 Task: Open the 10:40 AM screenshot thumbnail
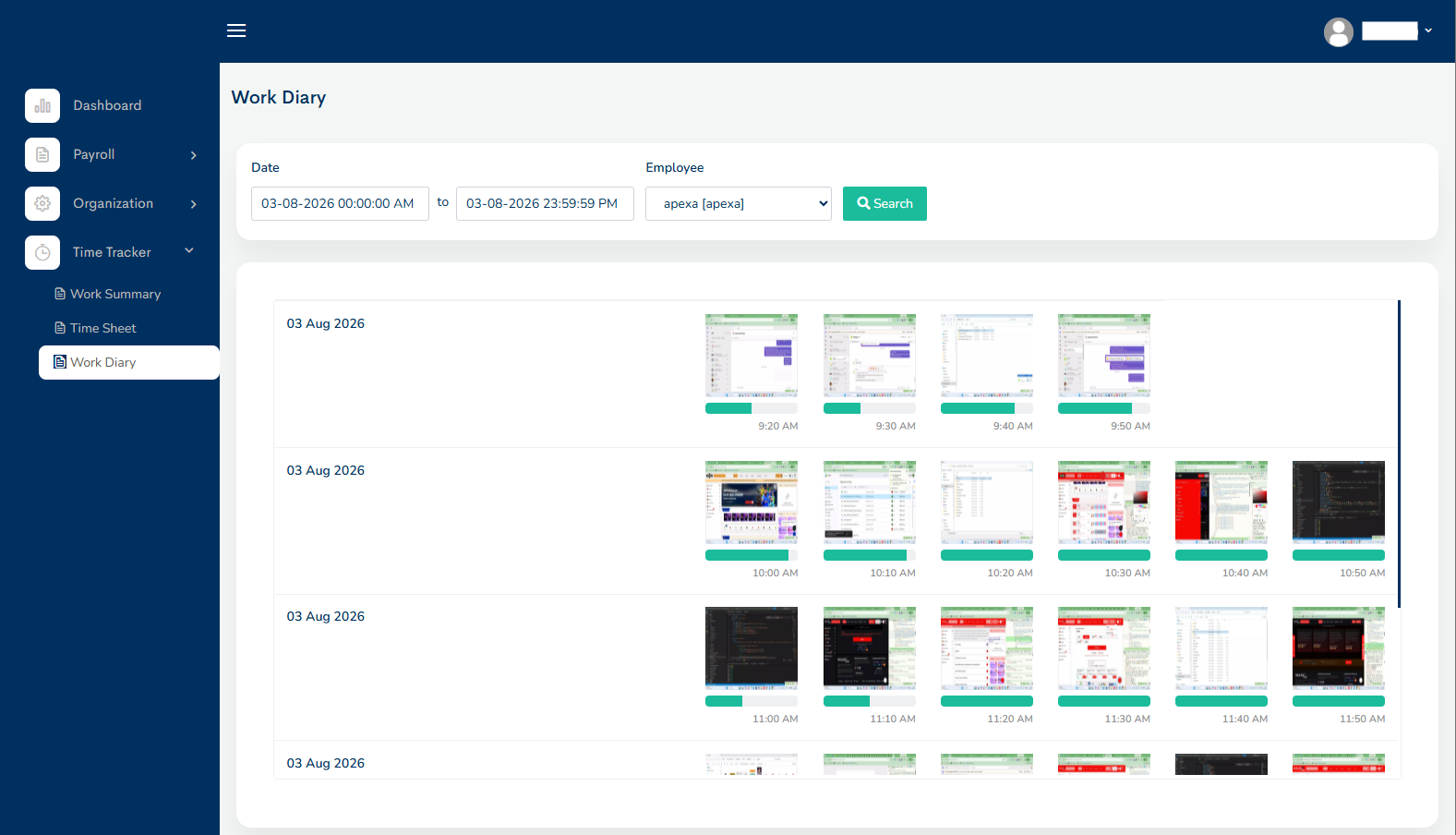click(x=1221, y=502)
